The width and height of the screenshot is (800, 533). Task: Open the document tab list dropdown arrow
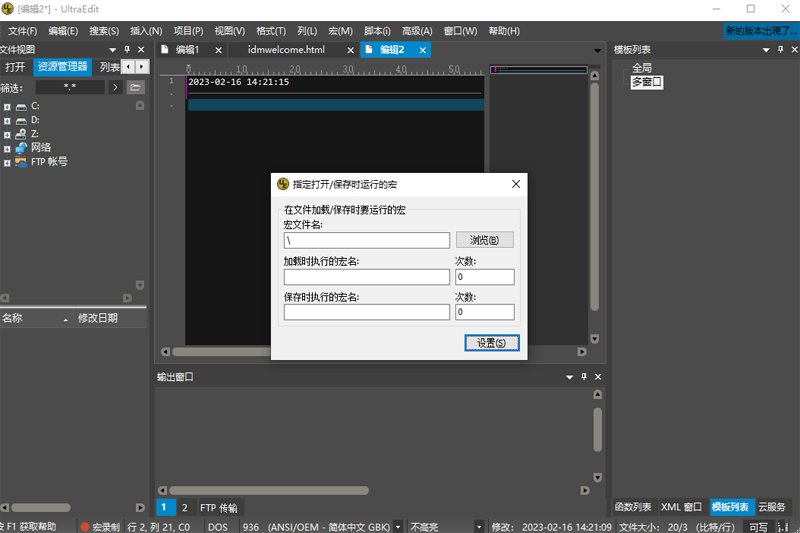597,49
